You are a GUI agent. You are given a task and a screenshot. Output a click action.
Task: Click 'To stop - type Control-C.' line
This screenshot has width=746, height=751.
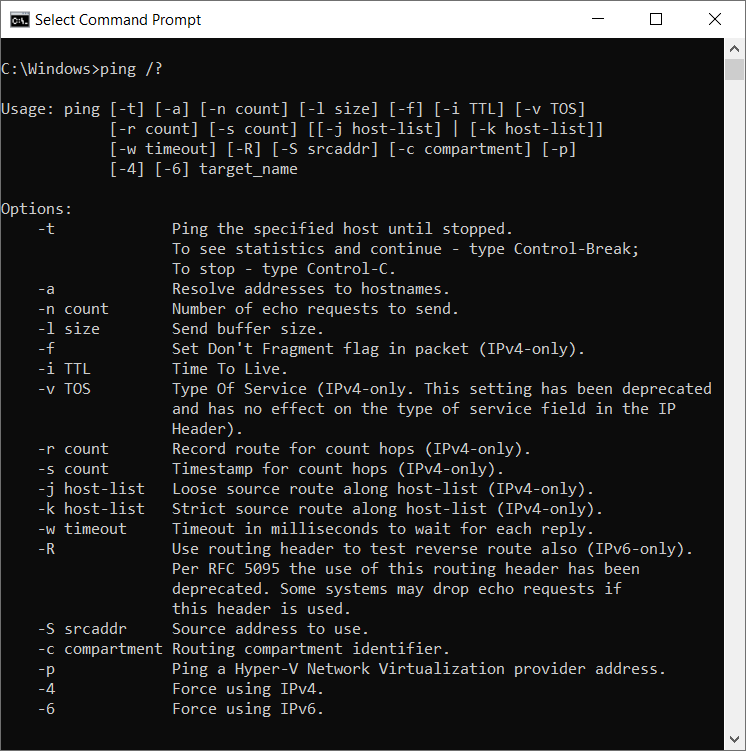coord(284,269)
